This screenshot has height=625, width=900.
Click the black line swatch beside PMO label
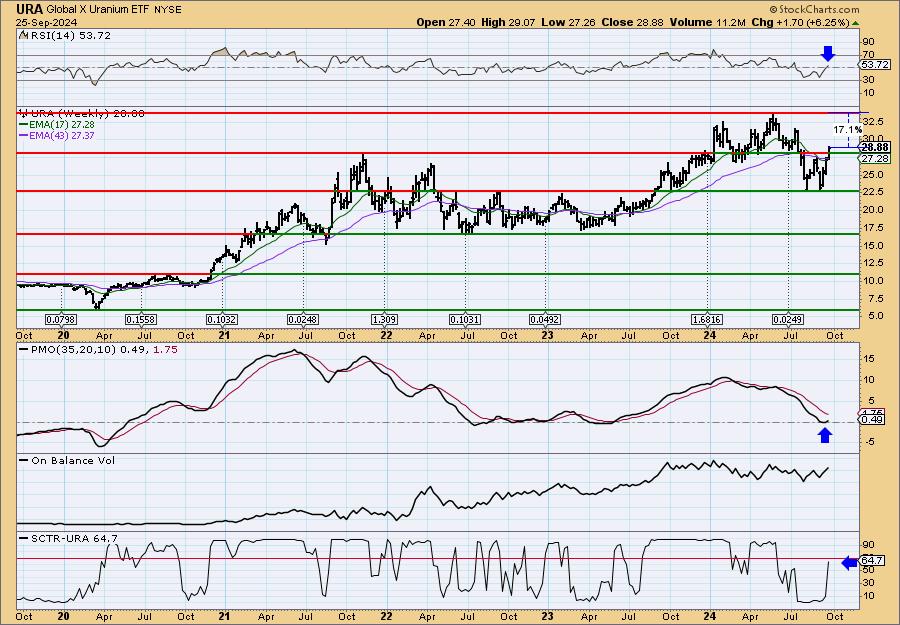tap(24, 349)
